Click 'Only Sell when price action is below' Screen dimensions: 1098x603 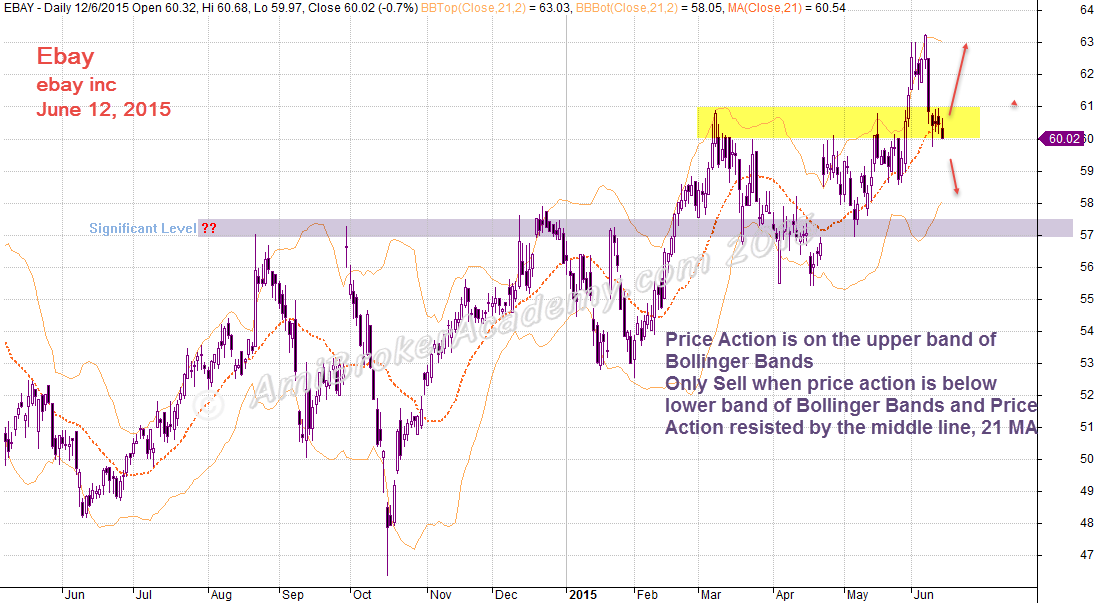pyautogui.click(x=831, y=384)
